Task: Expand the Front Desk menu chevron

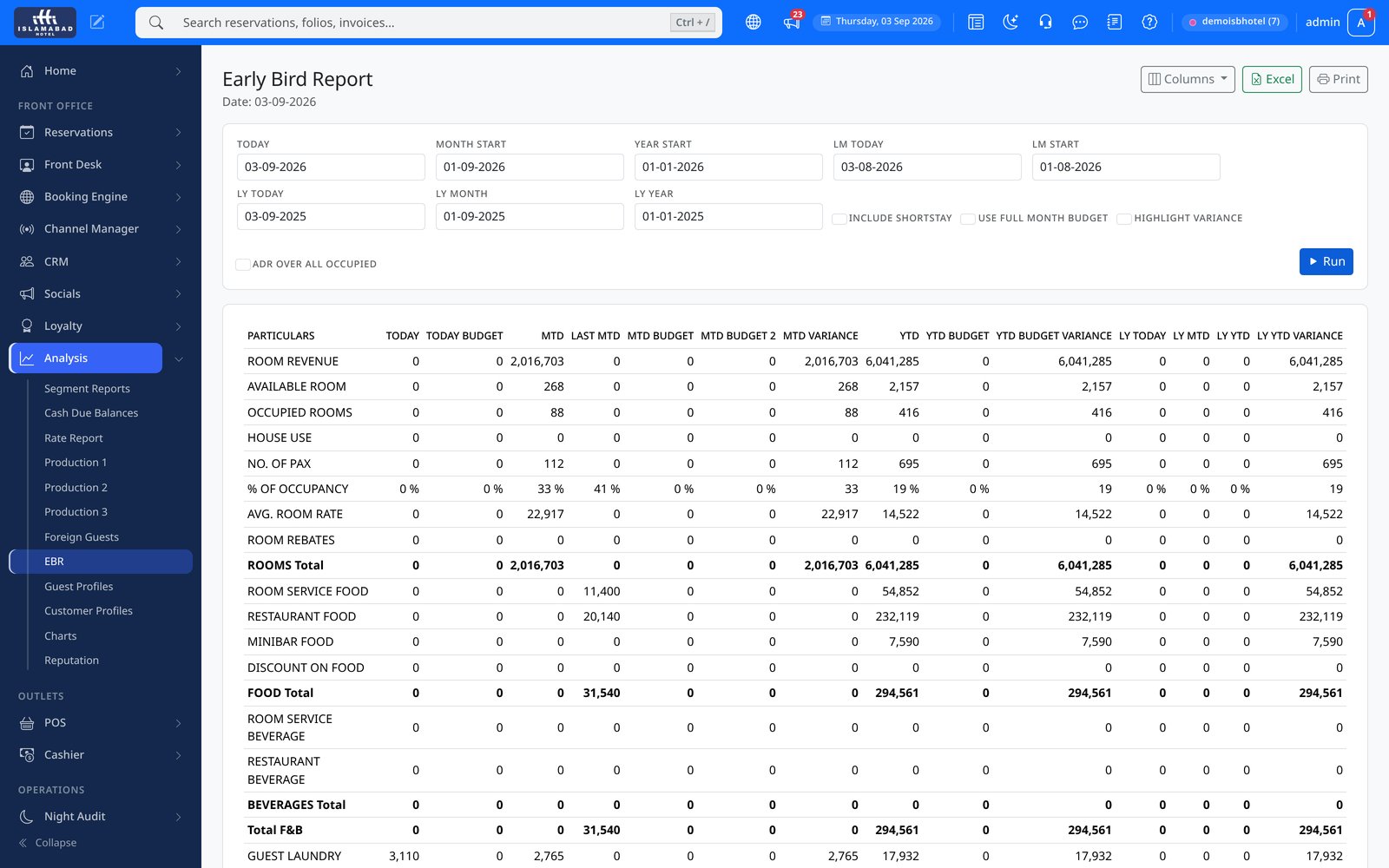Action: tap(178, 165)
